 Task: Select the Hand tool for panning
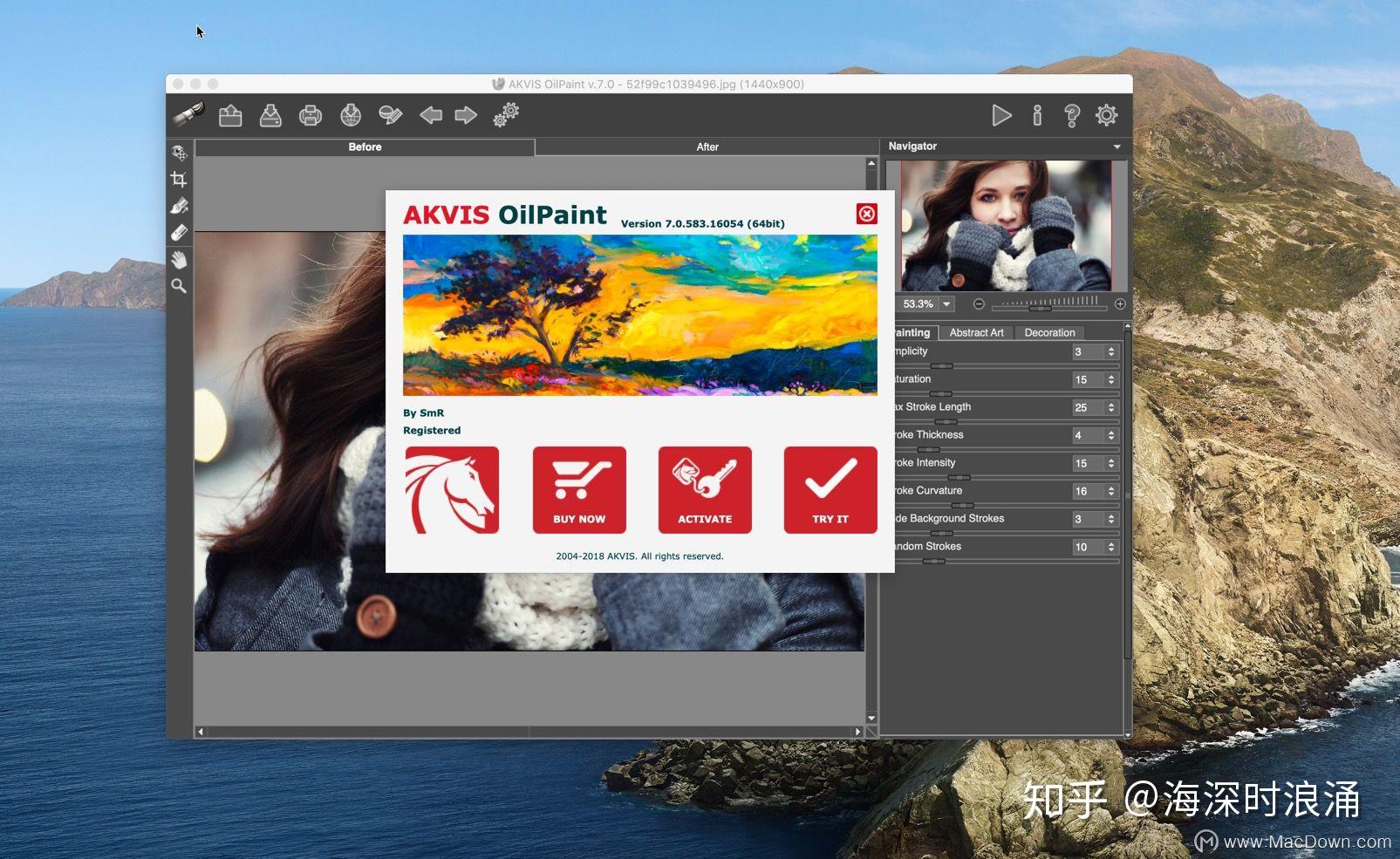coord(179,259)
